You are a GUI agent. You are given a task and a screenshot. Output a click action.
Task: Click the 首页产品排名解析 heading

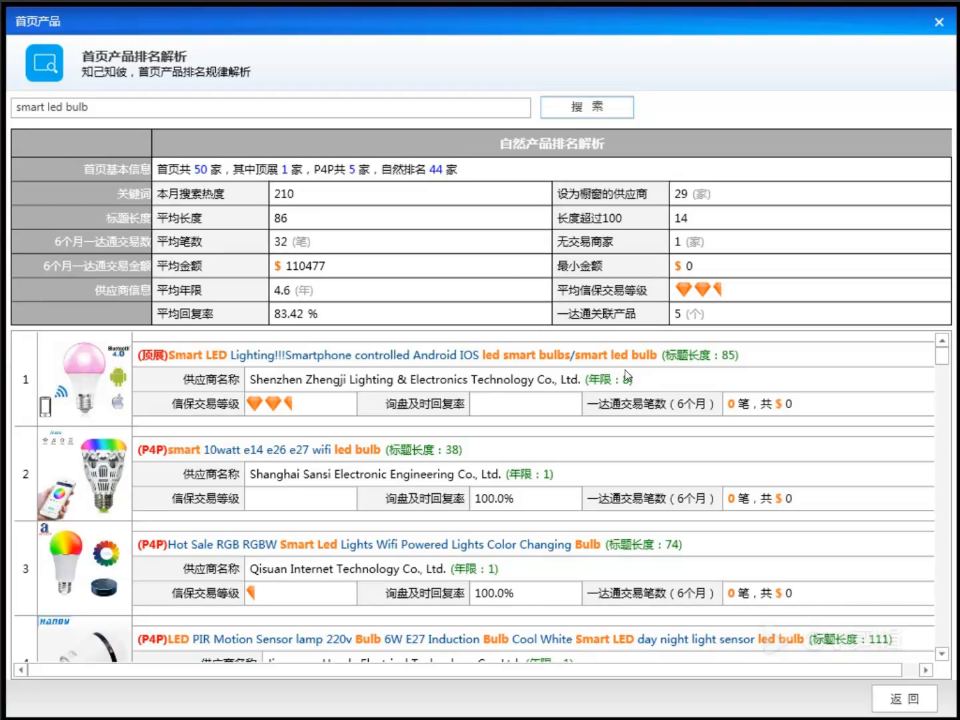click(x=134, y=57)
